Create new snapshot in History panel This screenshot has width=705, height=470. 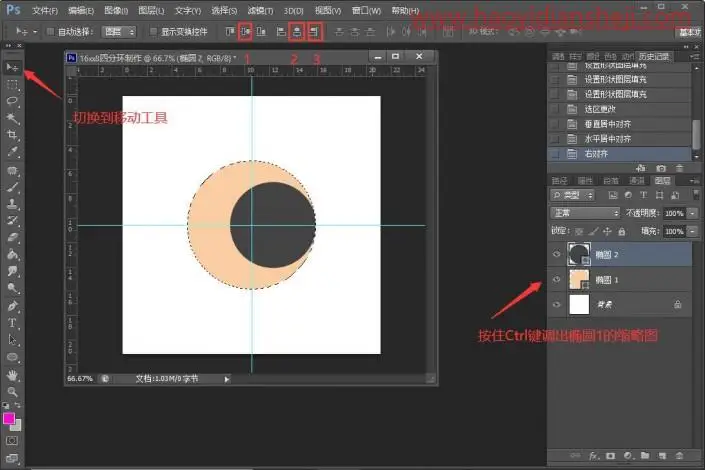click(x=661, y=168)
